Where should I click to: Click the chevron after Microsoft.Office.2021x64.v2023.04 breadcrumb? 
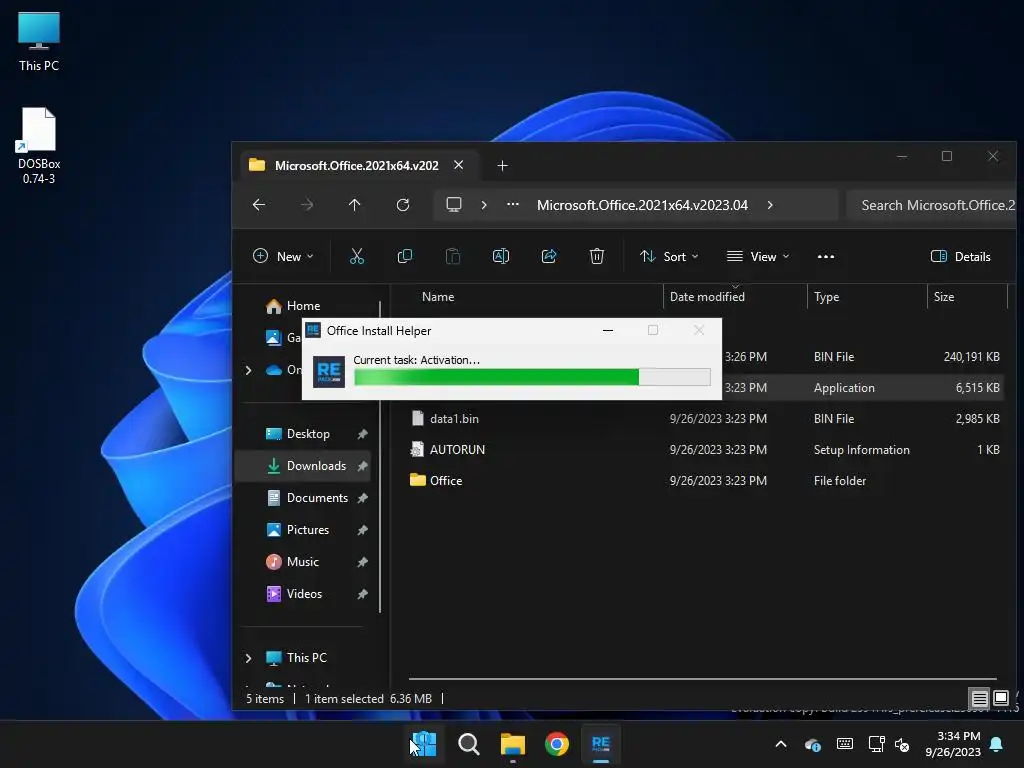tap(770, 205)
